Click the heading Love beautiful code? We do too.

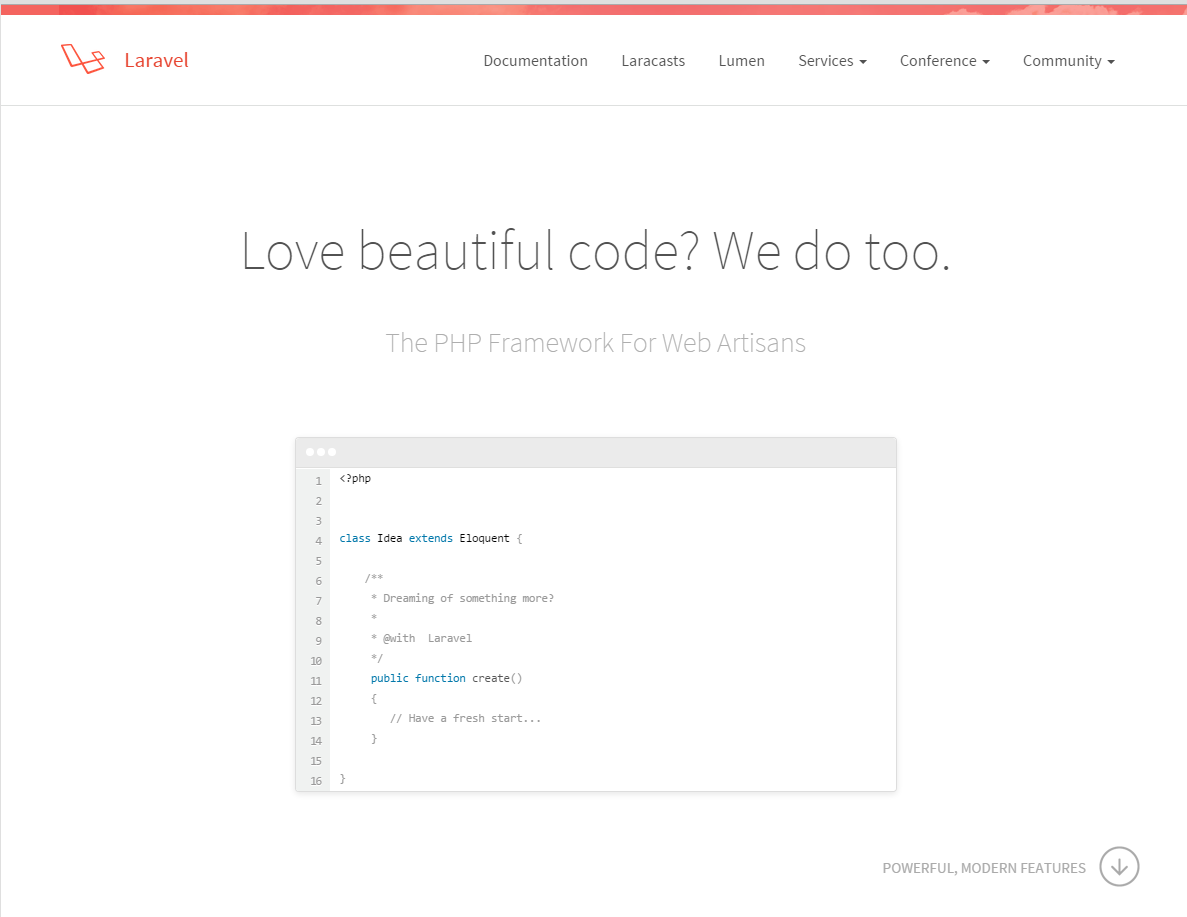(595, 251)
